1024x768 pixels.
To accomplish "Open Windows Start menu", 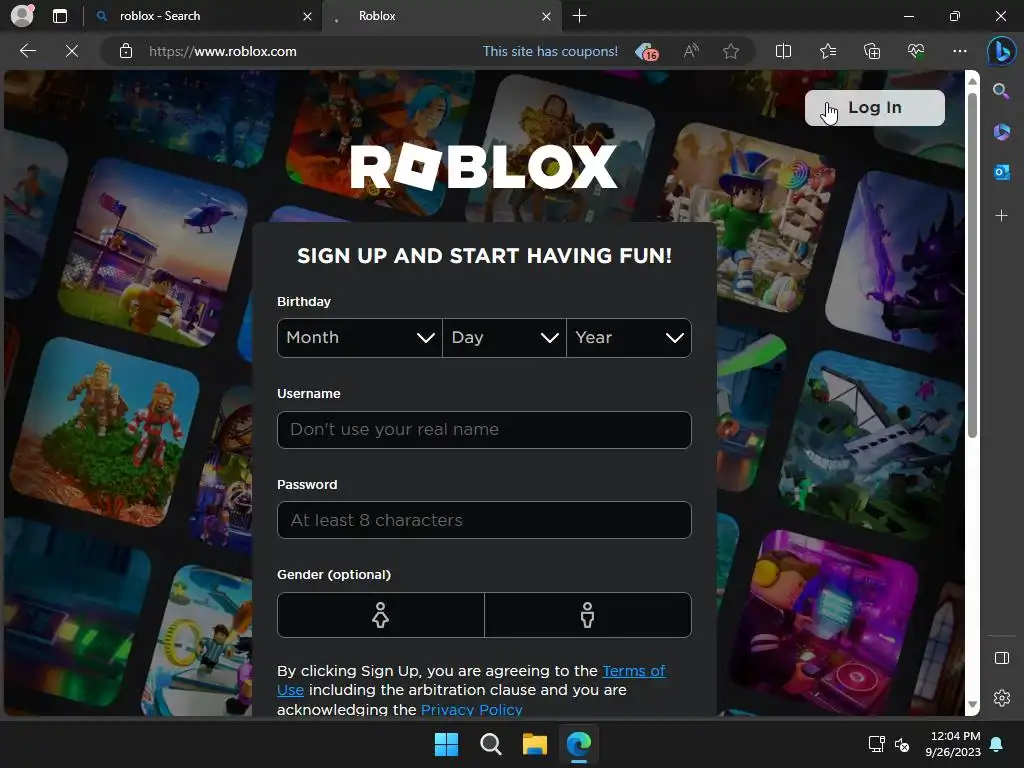I will [x=447, y=744].
